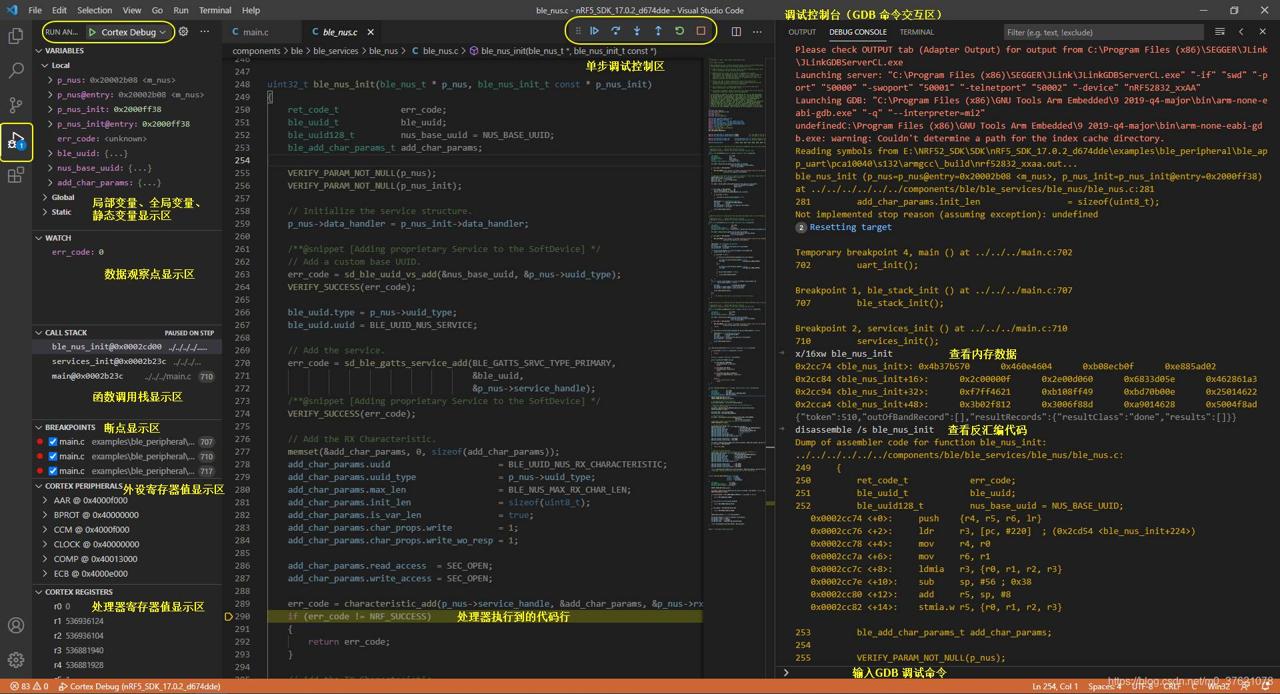
Task: Select the DEBUG CONSOLE tab
Action: click(858, 32)
